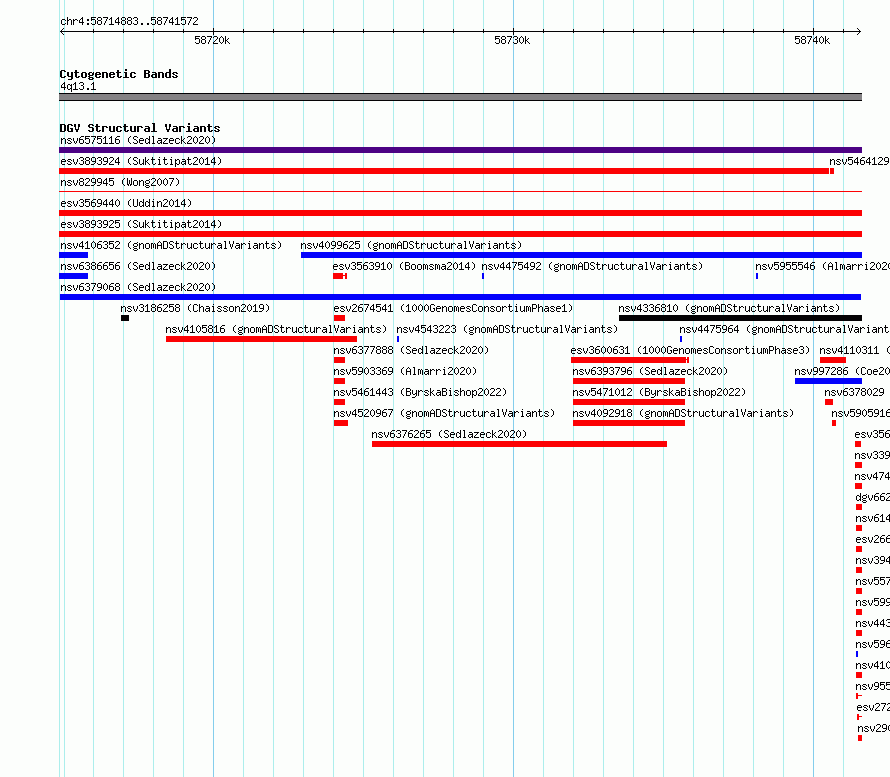Click the blue bar under nsv4099625
The image size is (890, 777).
coord(581,255)
